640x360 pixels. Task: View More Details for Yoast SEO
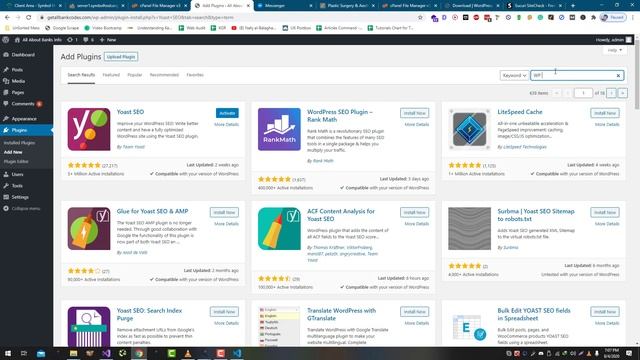[227, 124]
